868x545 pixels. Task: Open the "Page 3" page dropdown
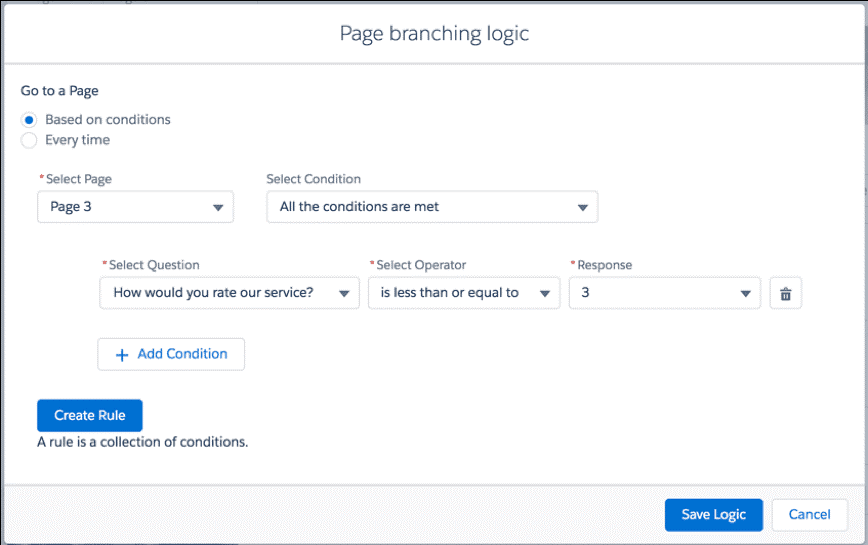135,207
